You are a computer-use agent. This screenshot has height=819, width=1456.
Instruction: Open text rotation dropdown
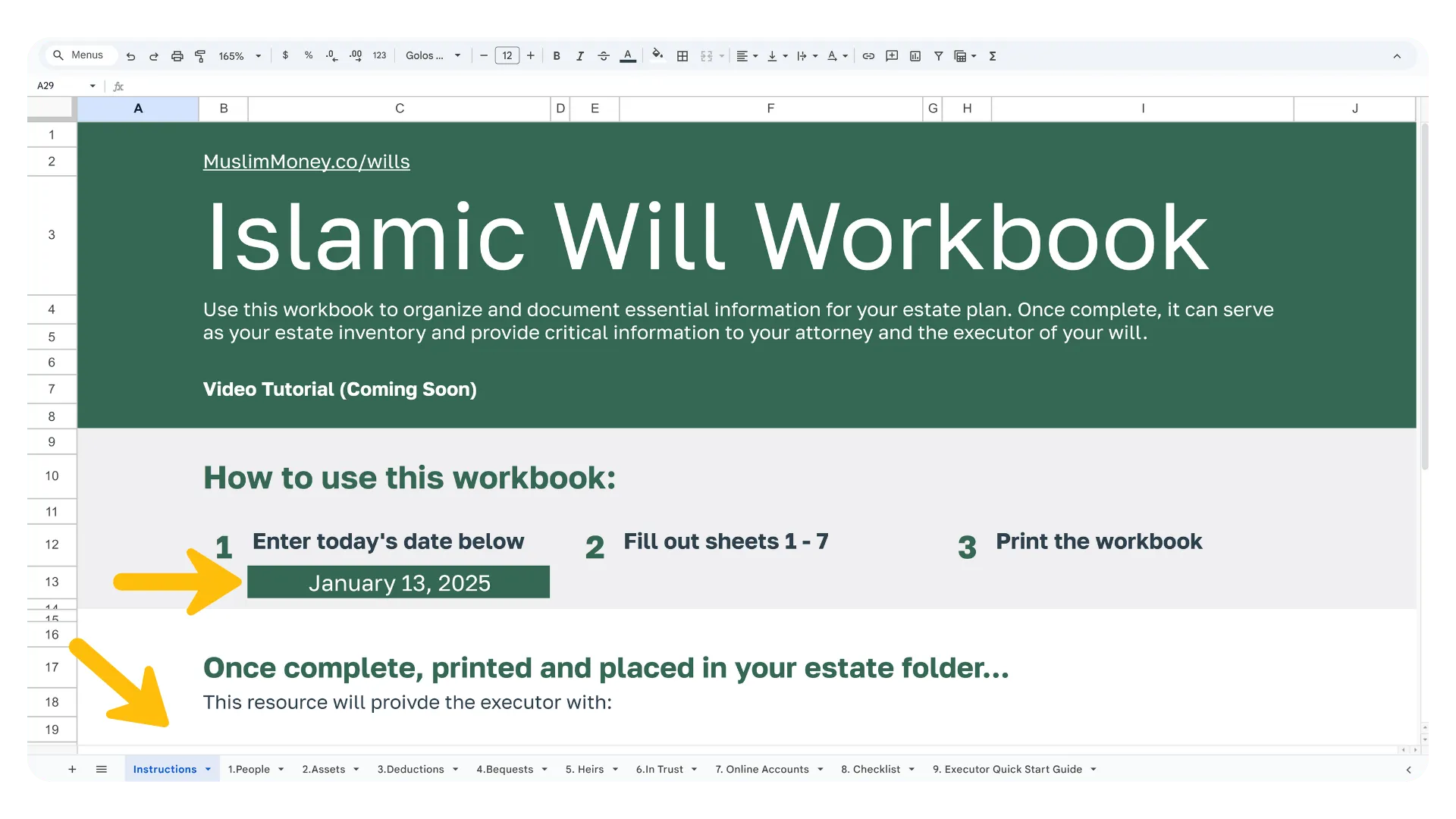click(837, 56)
